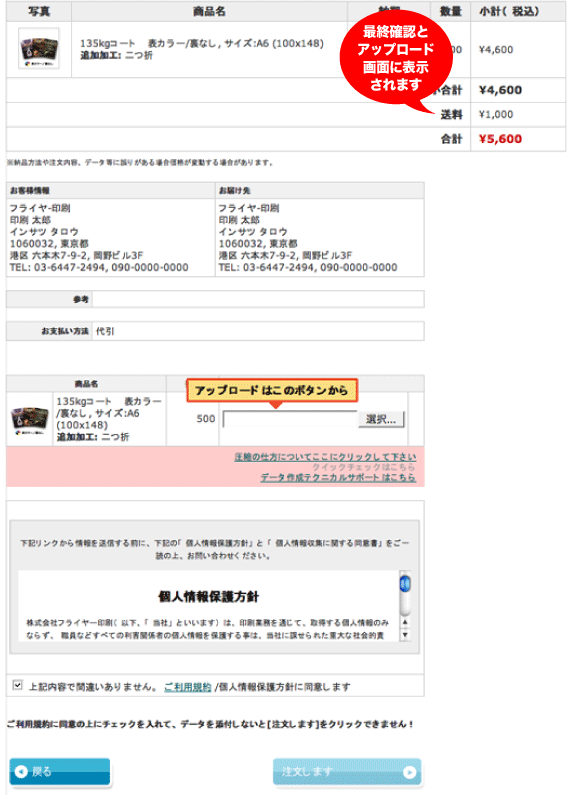Toggle the agreement checkbox 上記内容で間違いありません
570x795 pixels.
17,685
